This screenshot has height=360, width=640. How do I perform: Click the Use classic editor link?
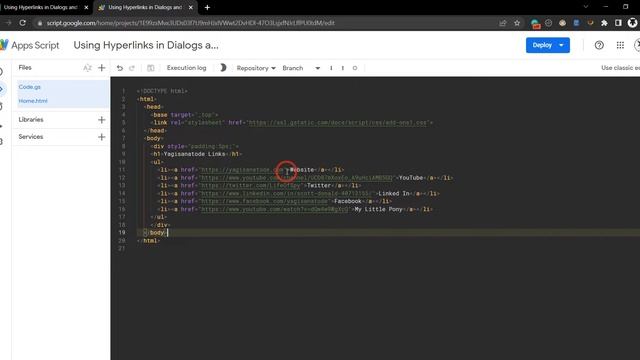tap(620, 68)
